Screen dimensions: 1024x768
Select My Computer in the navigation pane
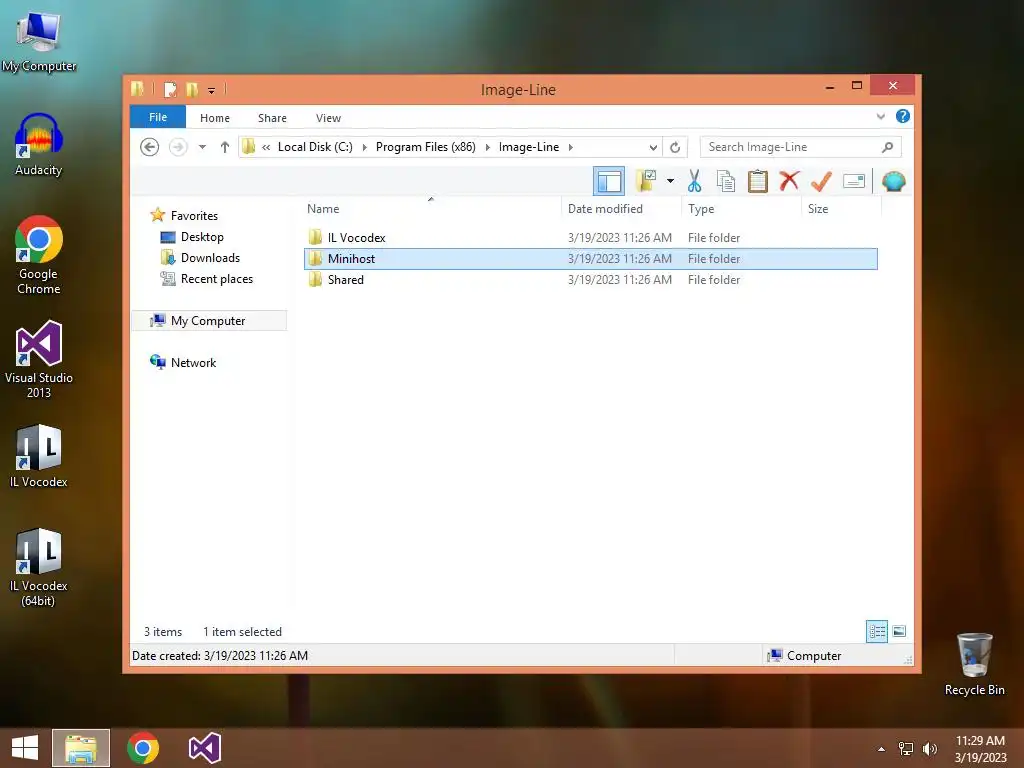point(208,321)
